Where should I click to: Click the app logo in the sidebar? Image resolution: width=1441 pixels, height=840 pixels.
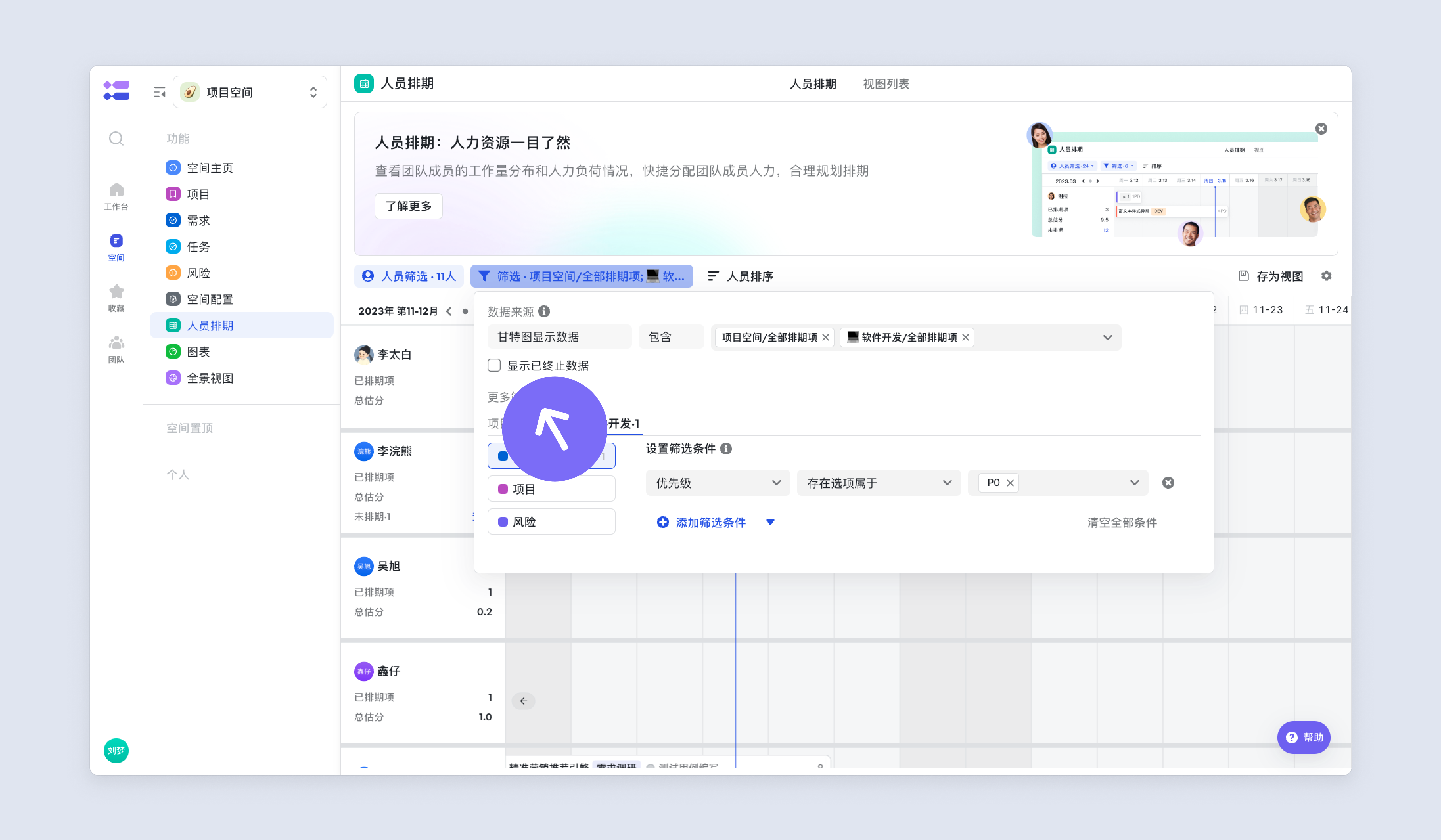tap(116, 91)
